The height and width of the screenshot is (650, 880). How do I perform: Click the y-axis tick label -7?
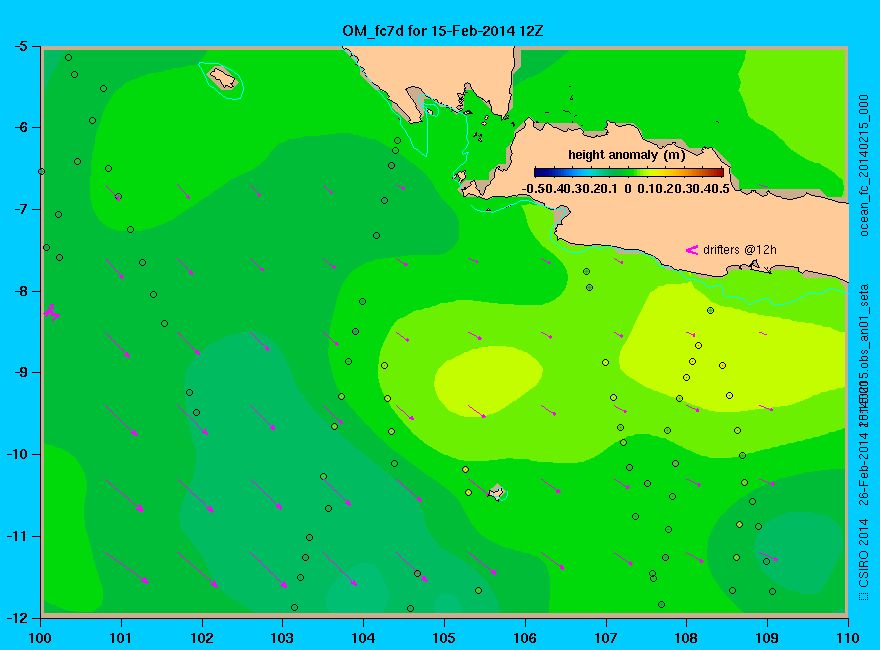[x=20, y=209]
